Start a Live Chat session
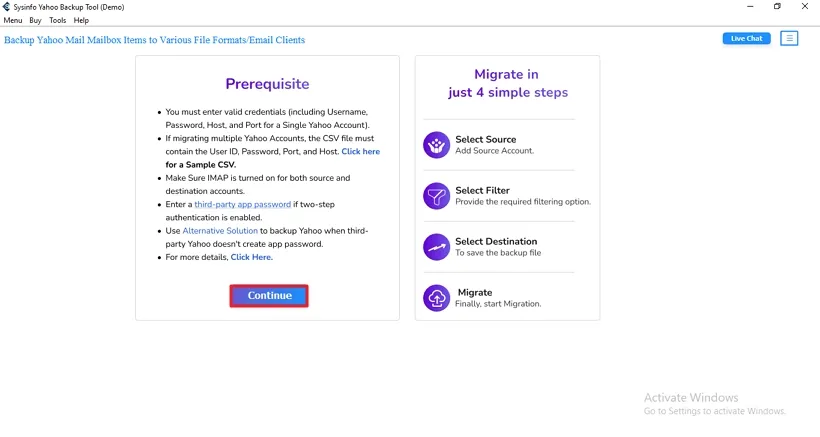The height and width of the screenshot is (437, 820). pos(746,39)
